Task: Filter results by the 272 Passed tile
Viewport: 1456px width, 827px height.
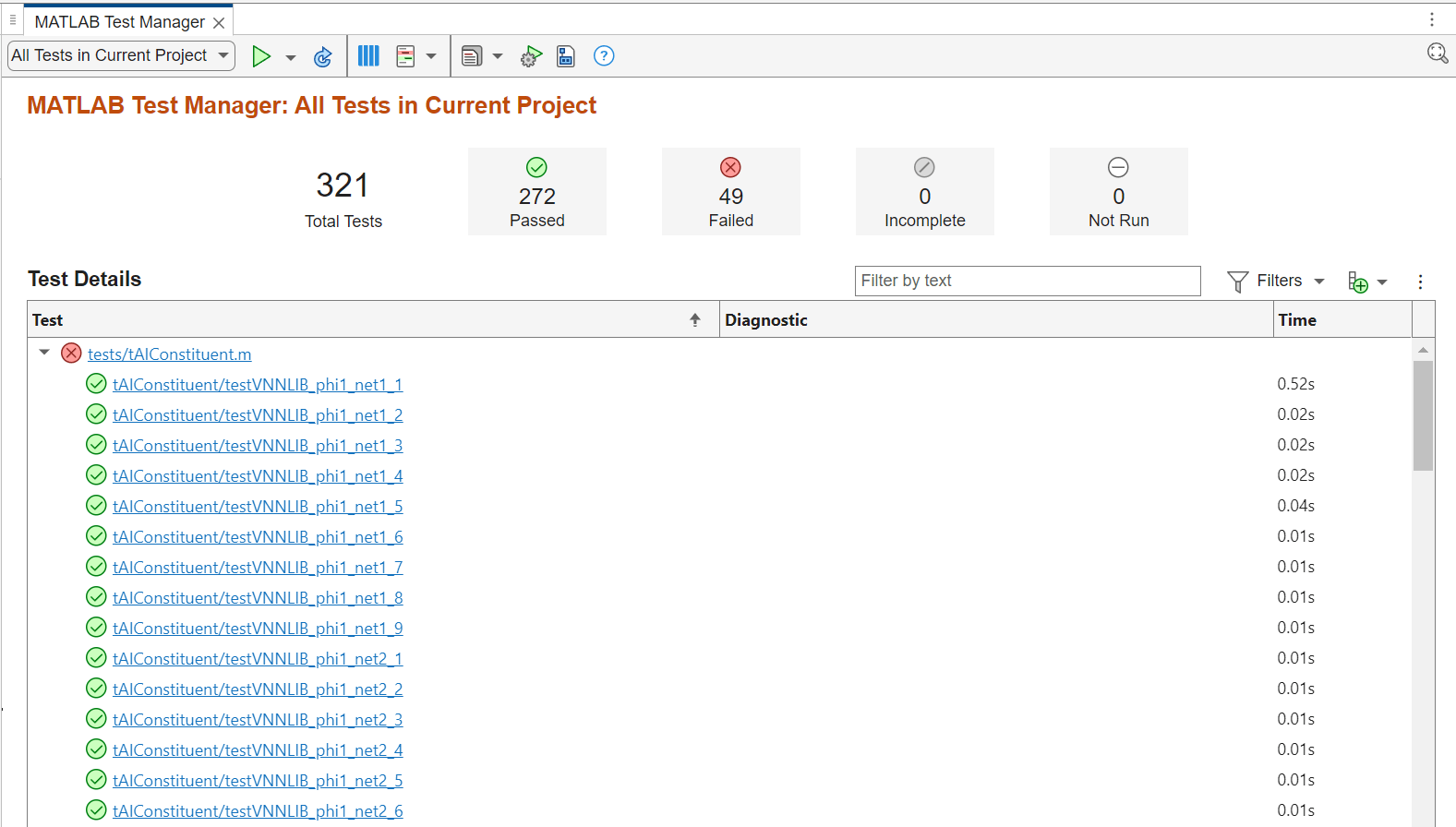Action: [x=537, y=192]
